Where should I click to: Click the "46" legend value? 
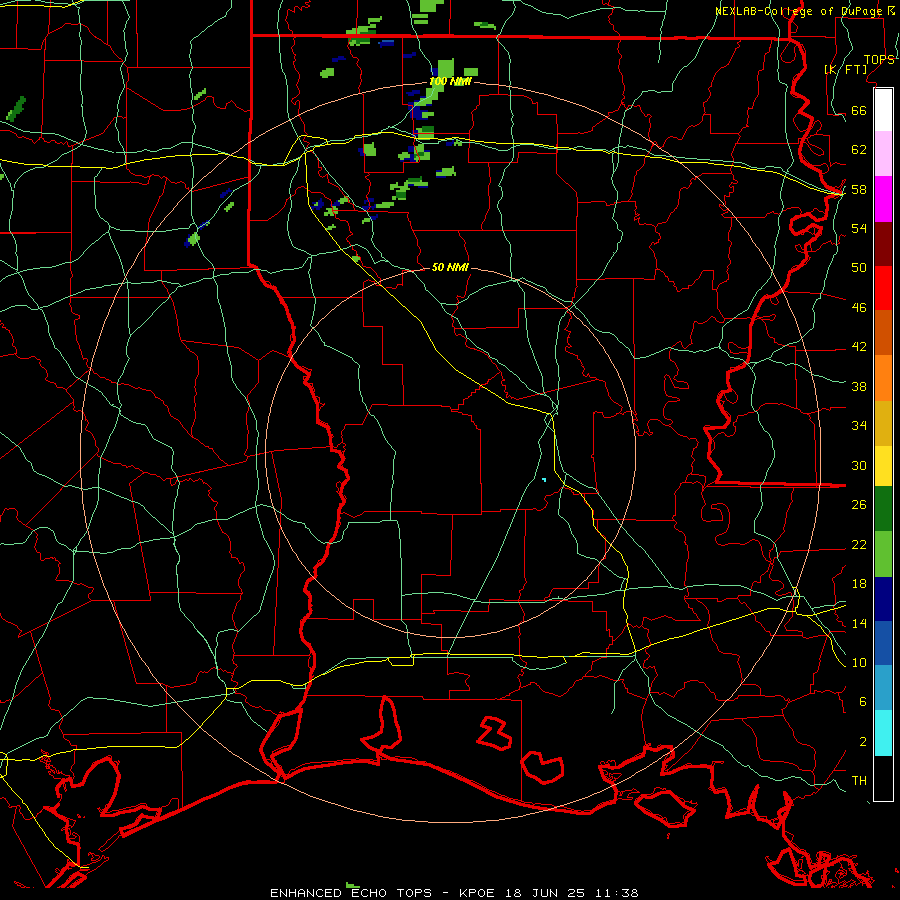click(859, 308)
